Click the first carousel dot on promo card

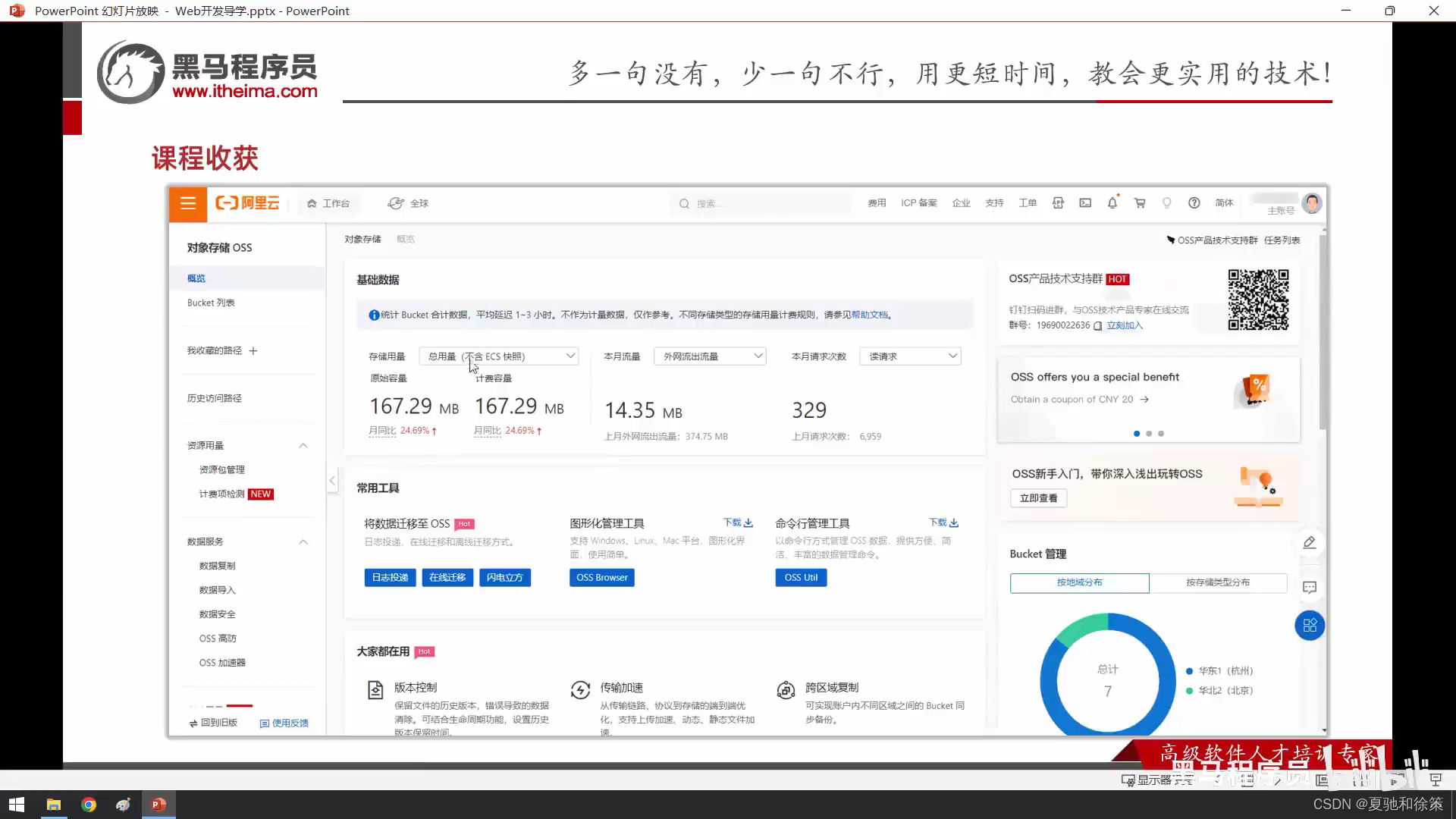click(1136, 434)
